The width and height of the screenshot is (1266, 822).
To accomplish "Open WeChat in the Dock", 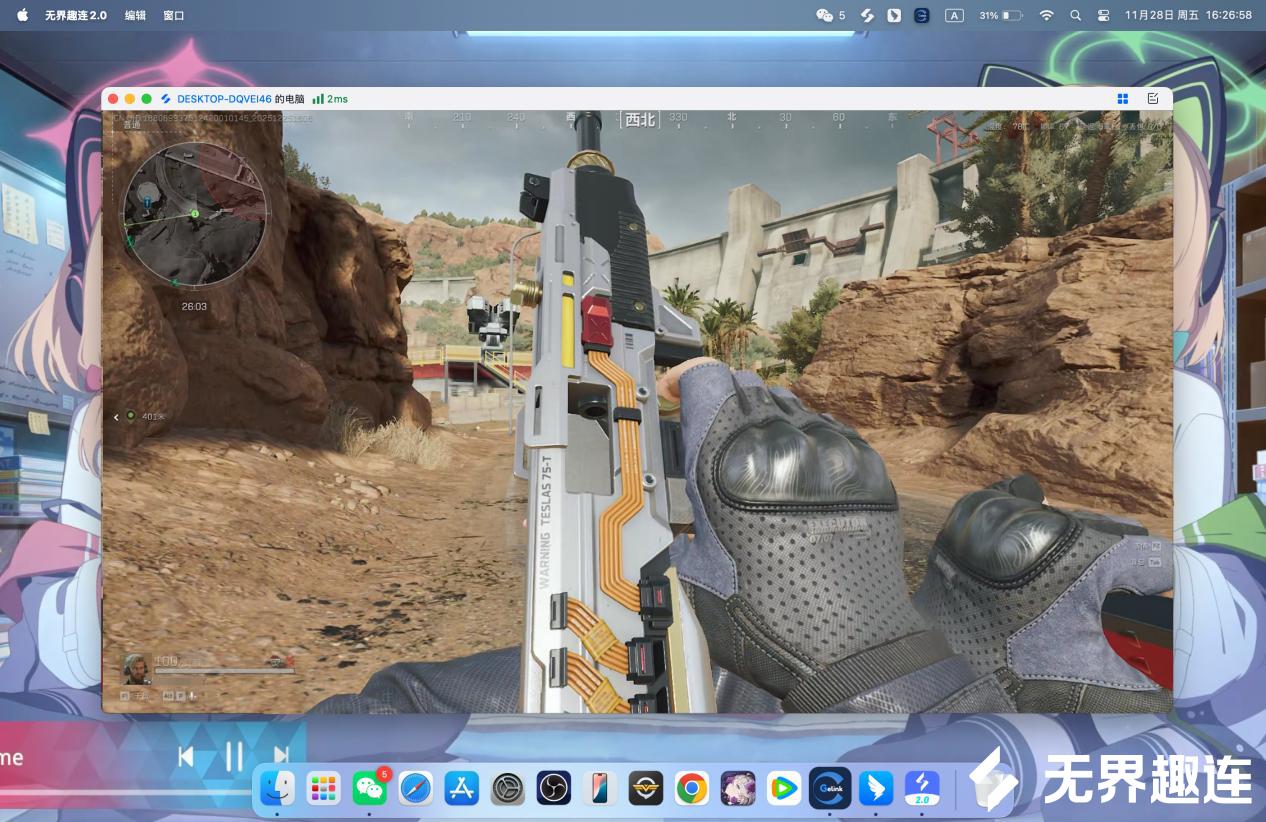I will pyautogui.click(x=369, y=788).
